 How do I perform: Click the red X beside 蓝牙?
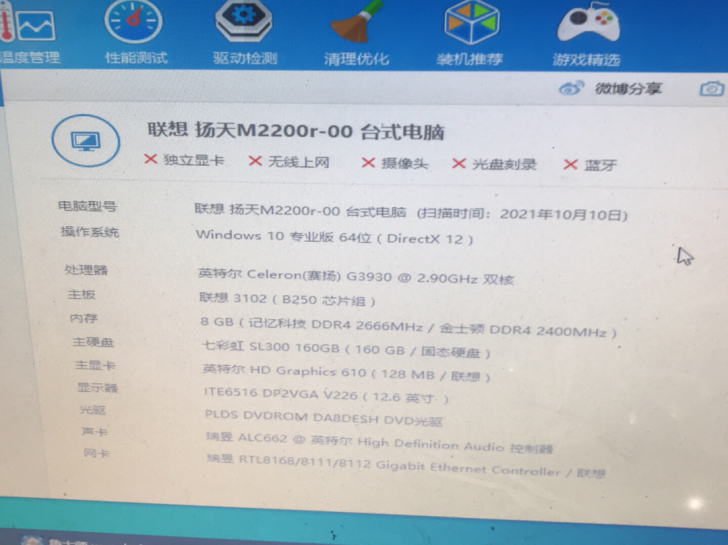pos(570,164)
